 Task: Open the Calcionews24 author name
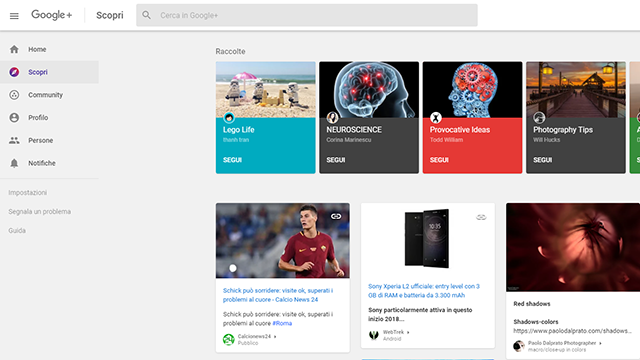point(254,336)
